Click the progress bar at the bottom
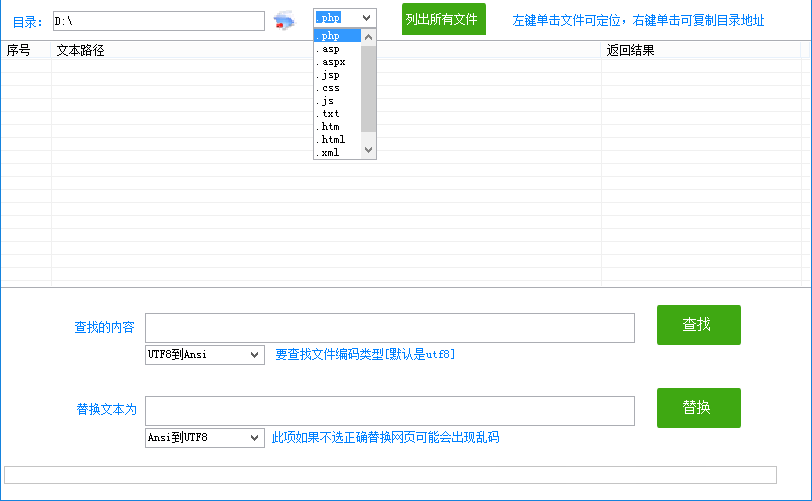 pos(390,475)
